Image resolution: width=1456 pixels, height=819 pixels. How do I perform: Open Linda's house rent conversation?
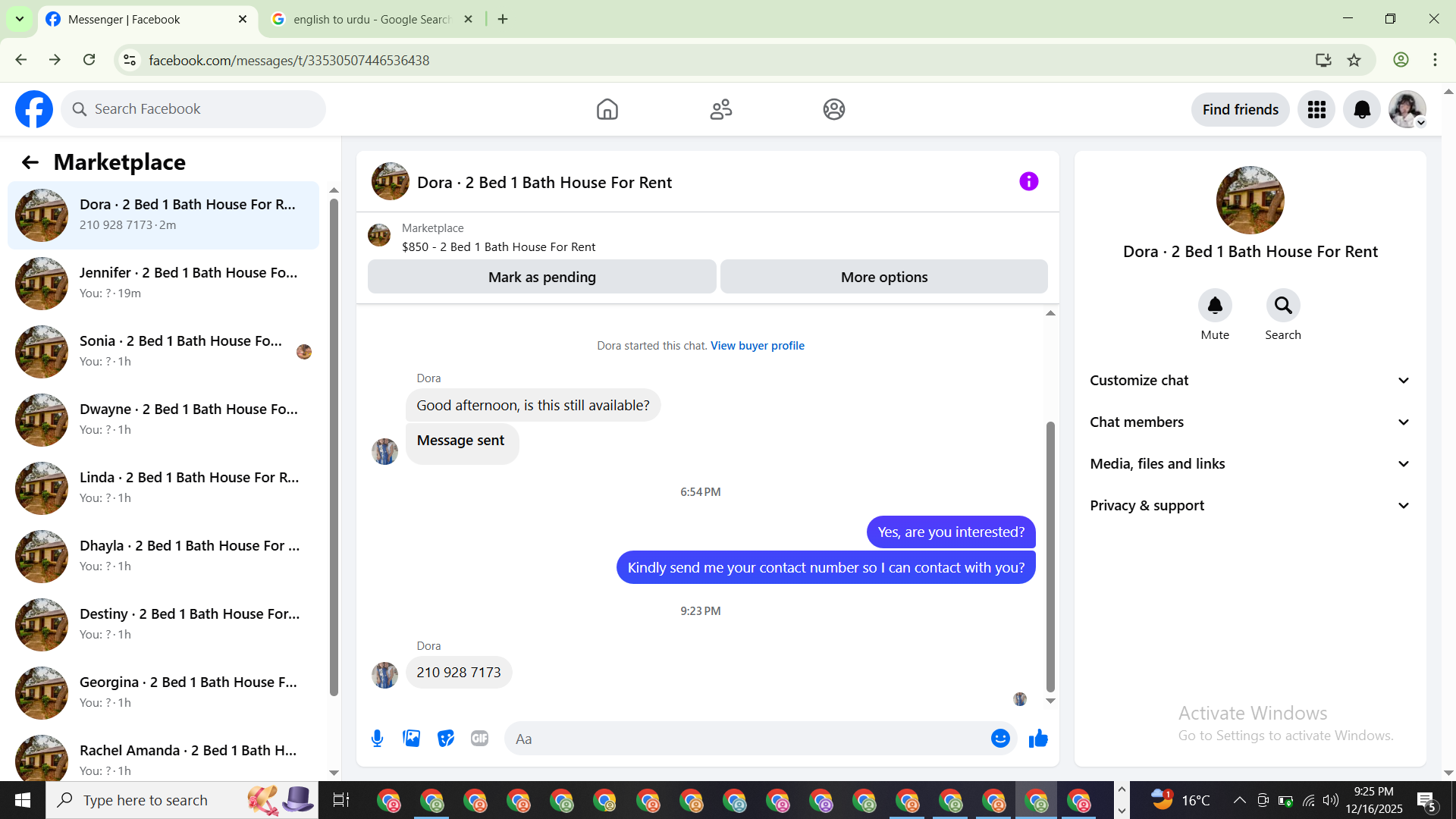(163, 488)
